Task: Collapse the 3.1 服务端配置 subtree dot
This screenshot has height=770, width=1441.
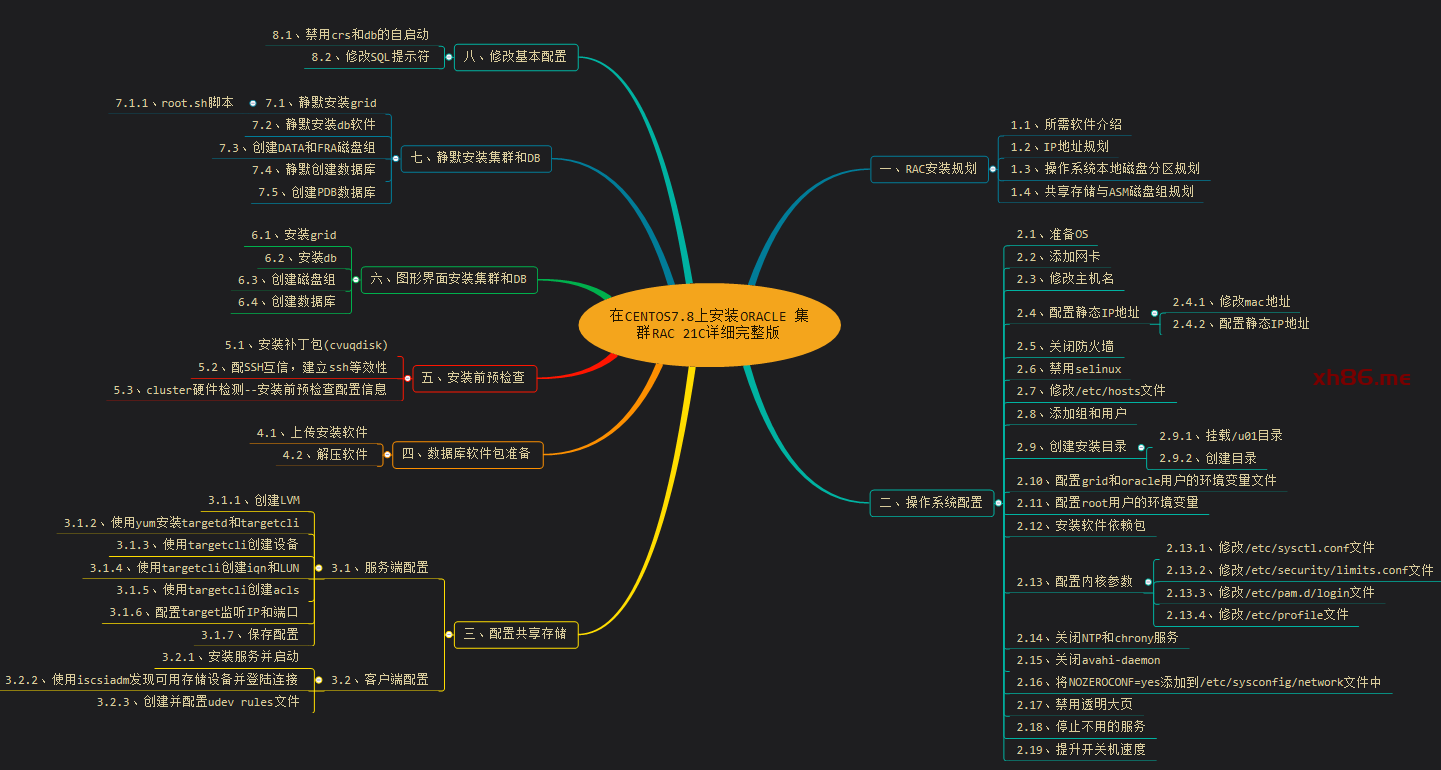Action: [319, 568]
